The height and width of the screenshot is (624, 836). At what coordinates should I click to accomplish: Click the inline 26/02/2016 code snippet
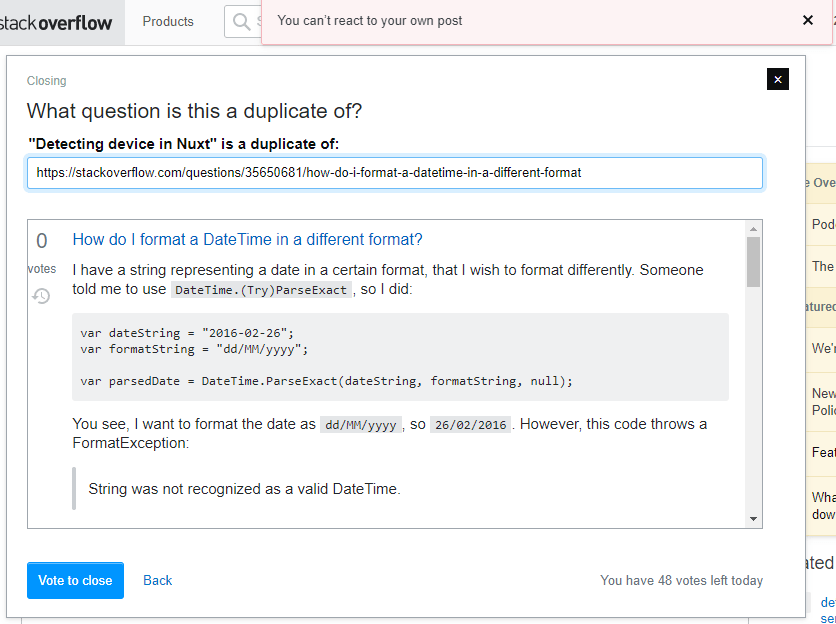[470, 424]
